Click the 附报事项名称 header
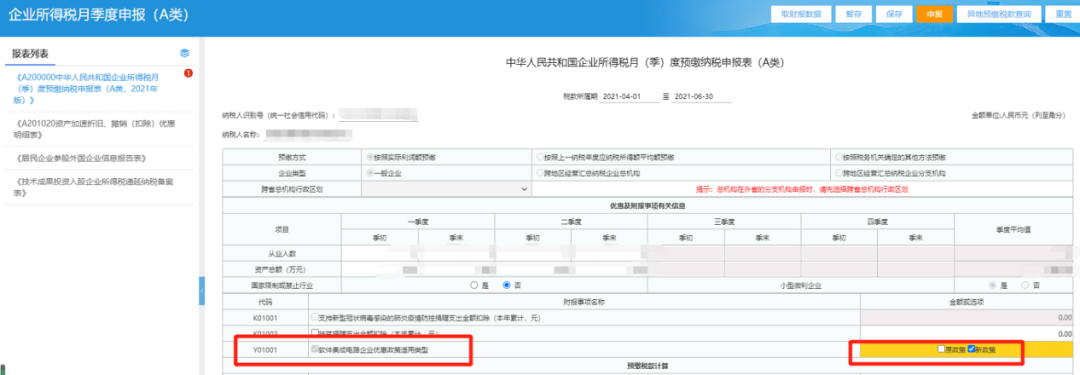The width and height of the screenshot is (1080, 375). [585, 302]
